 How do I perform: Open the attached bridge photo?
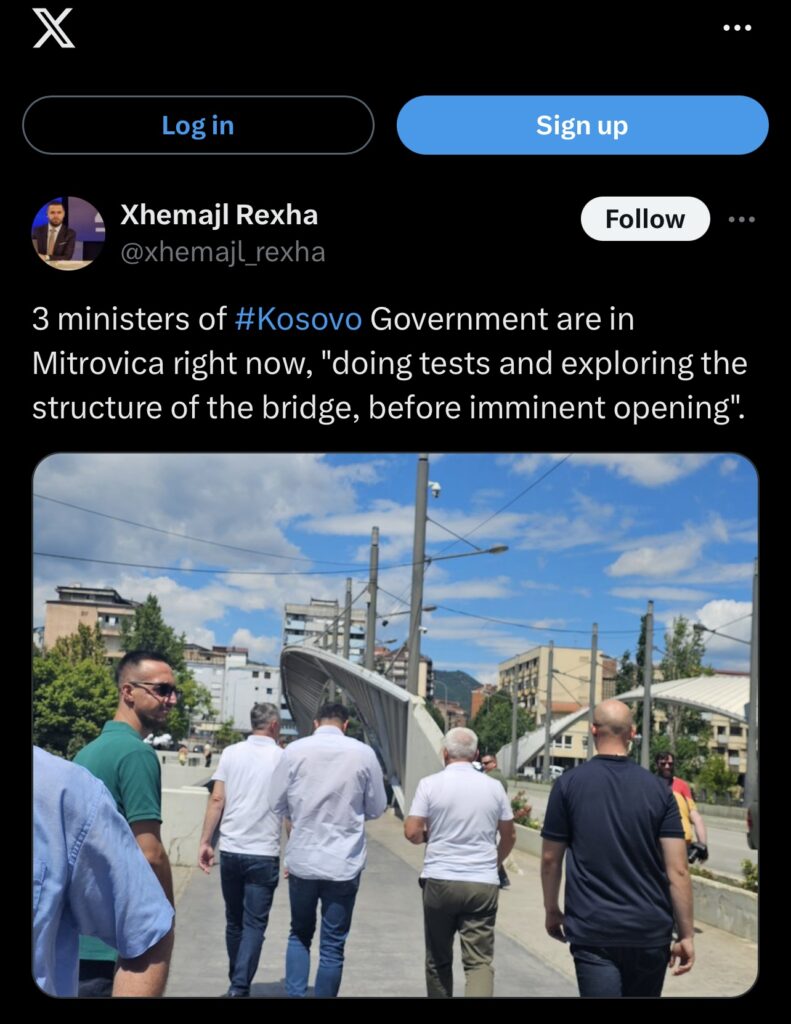(395, 725)
